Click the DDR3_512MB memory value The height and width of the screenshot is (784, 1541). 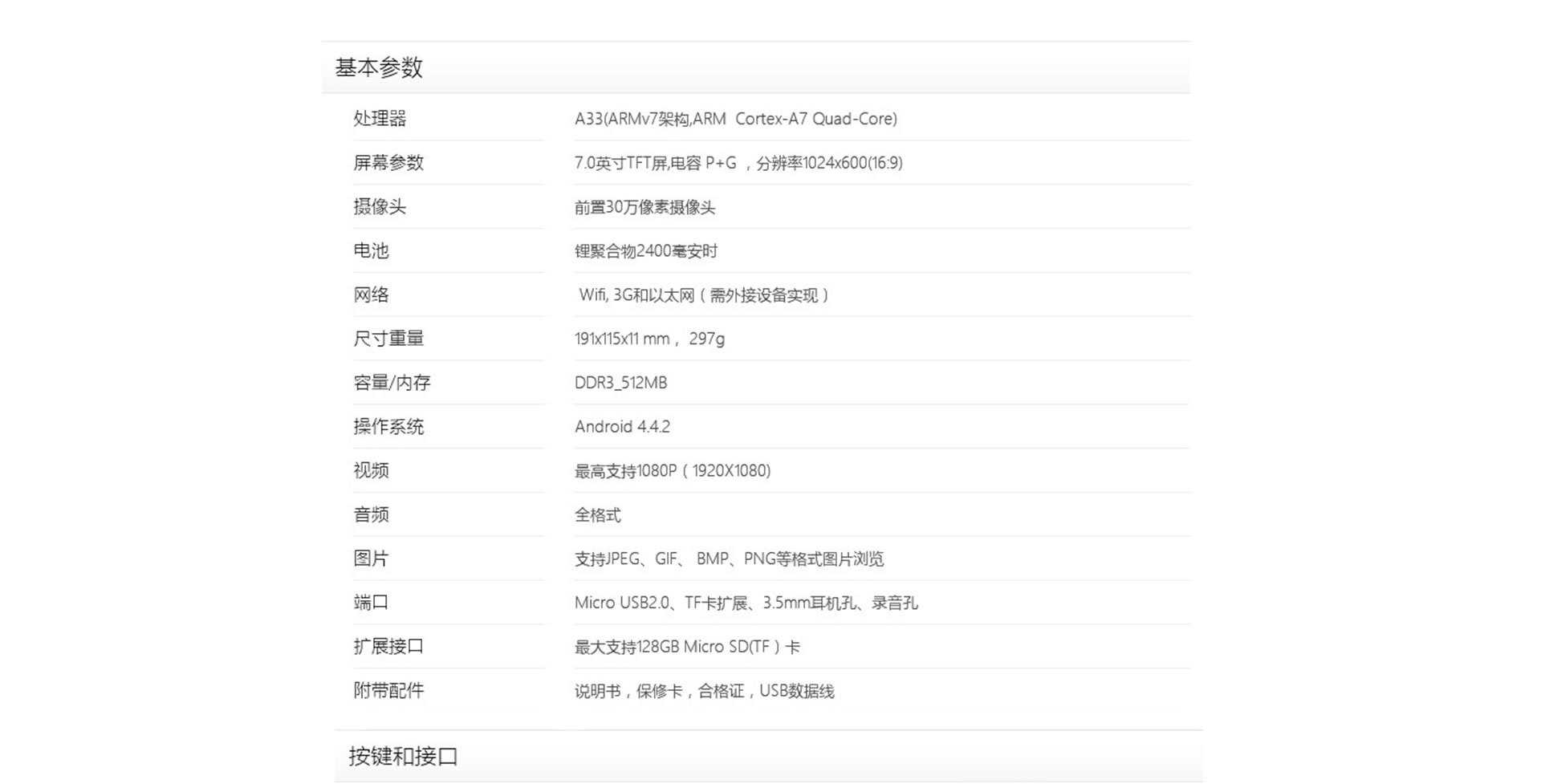point(620,383)
